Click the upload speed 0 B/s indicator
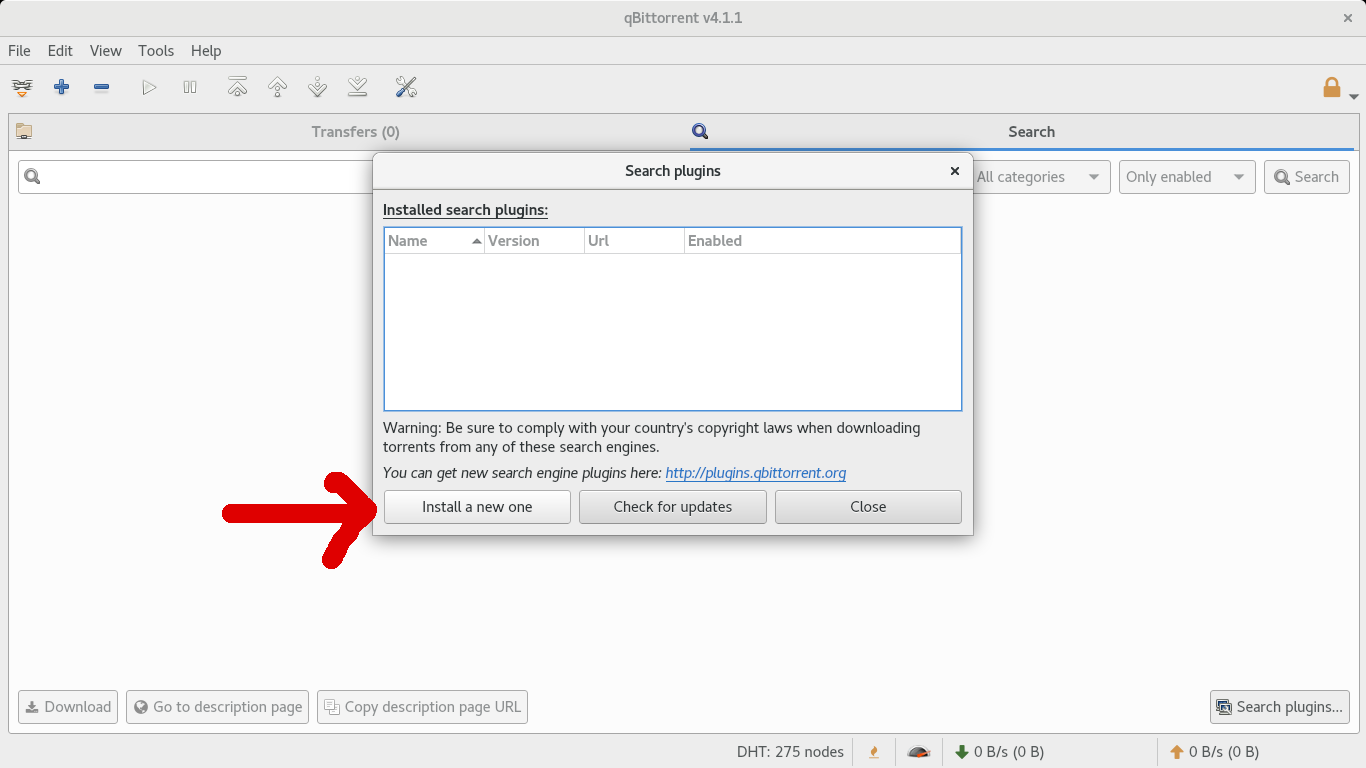 [1214, 752]
